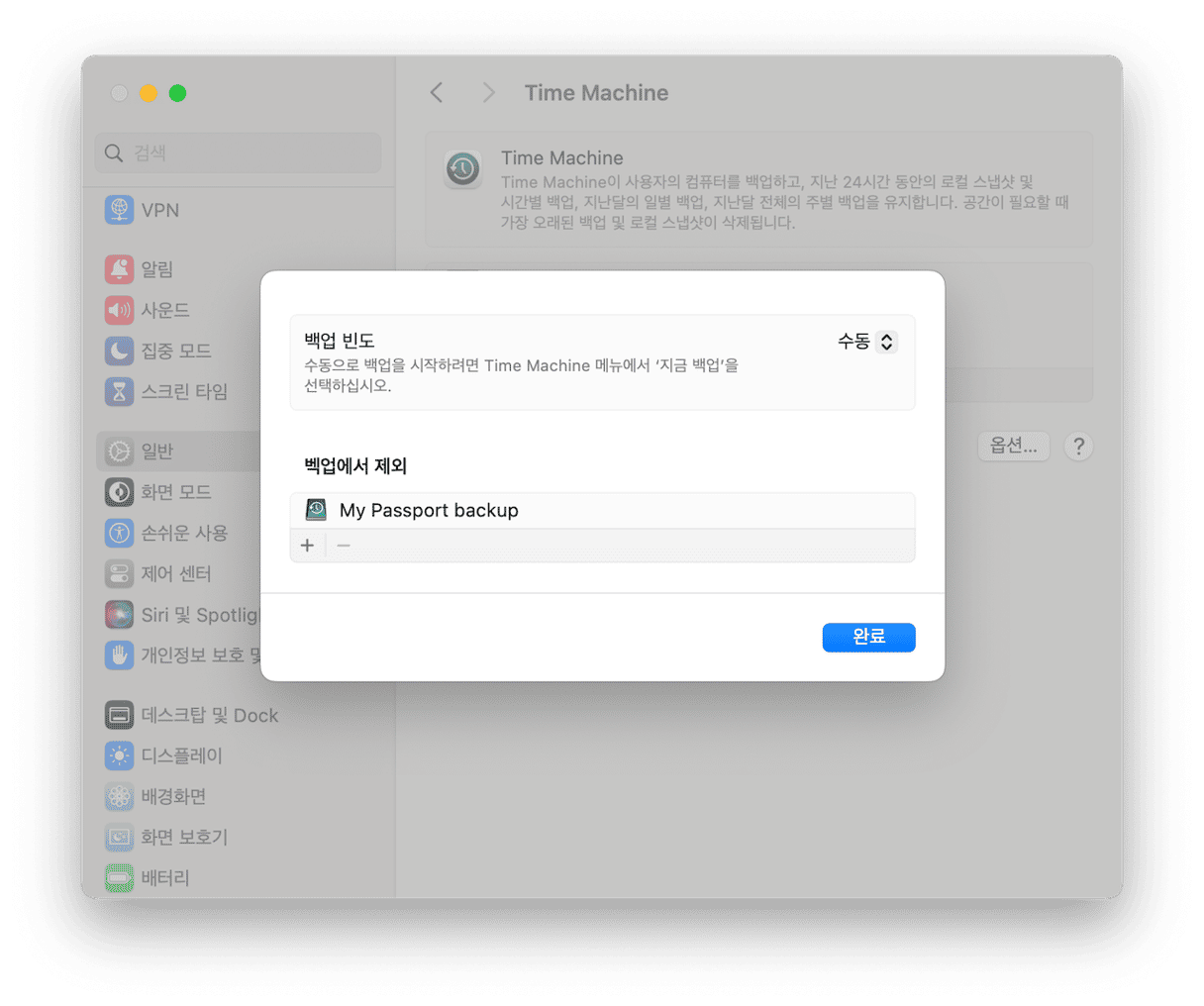The height and width of the screenshot is (1006, 1204).
Task: Open 알림 notifications in sidebar
Action: click(x=156, y=268)
